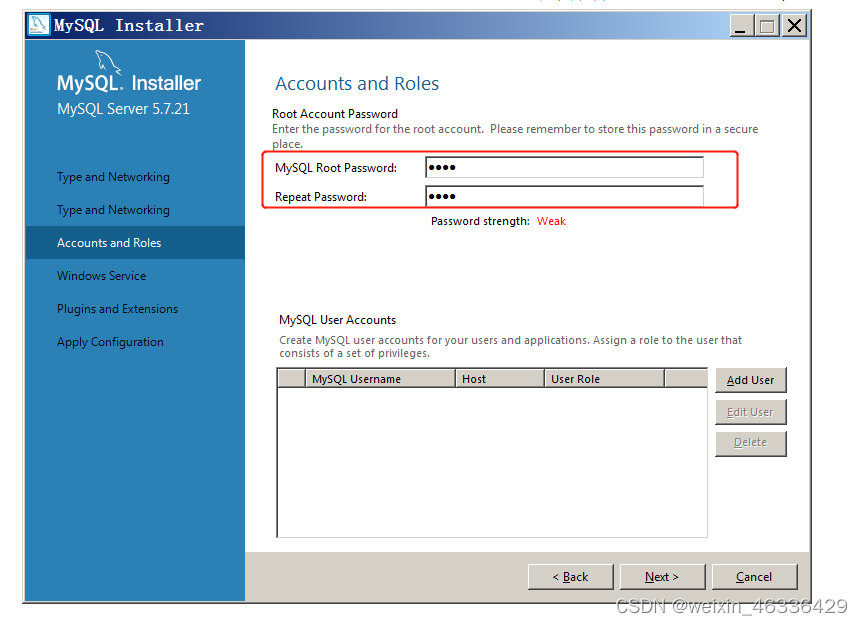This screenshot has height=625, width=863.
Task: Click the MySQL User Accounts label
Action: tap(337, 320)
